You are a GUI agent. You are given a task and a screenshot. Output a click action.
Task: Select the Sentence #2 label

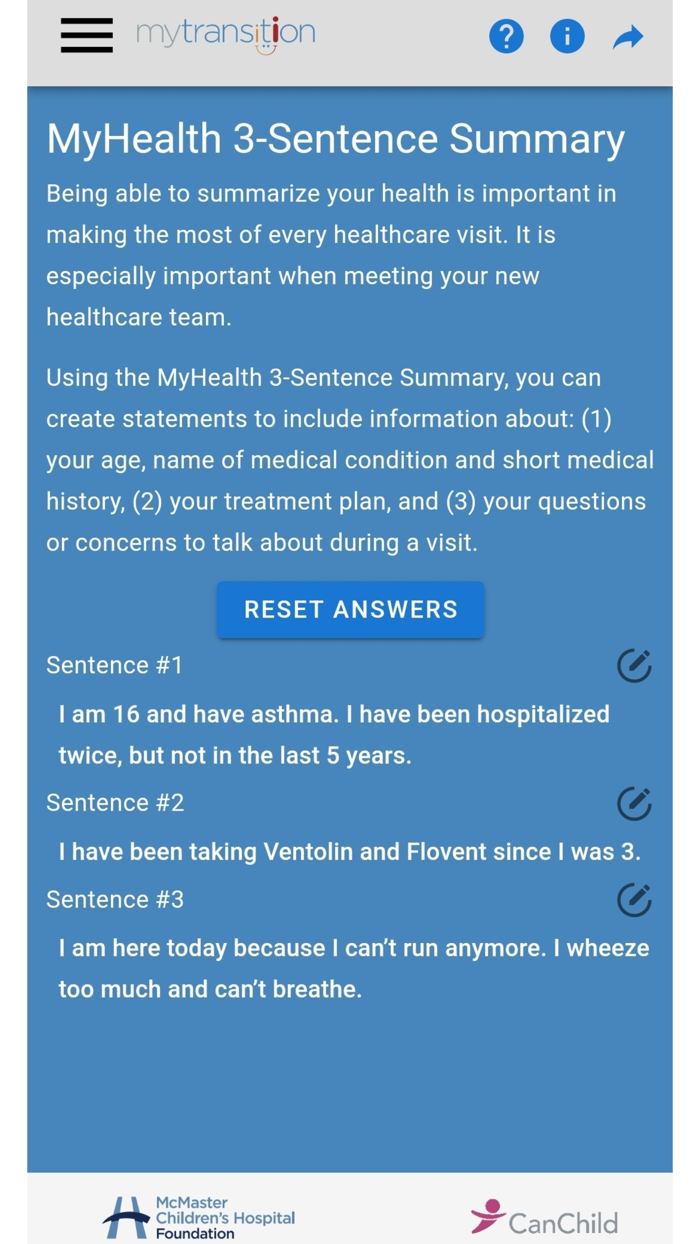(x=113, y=803)
